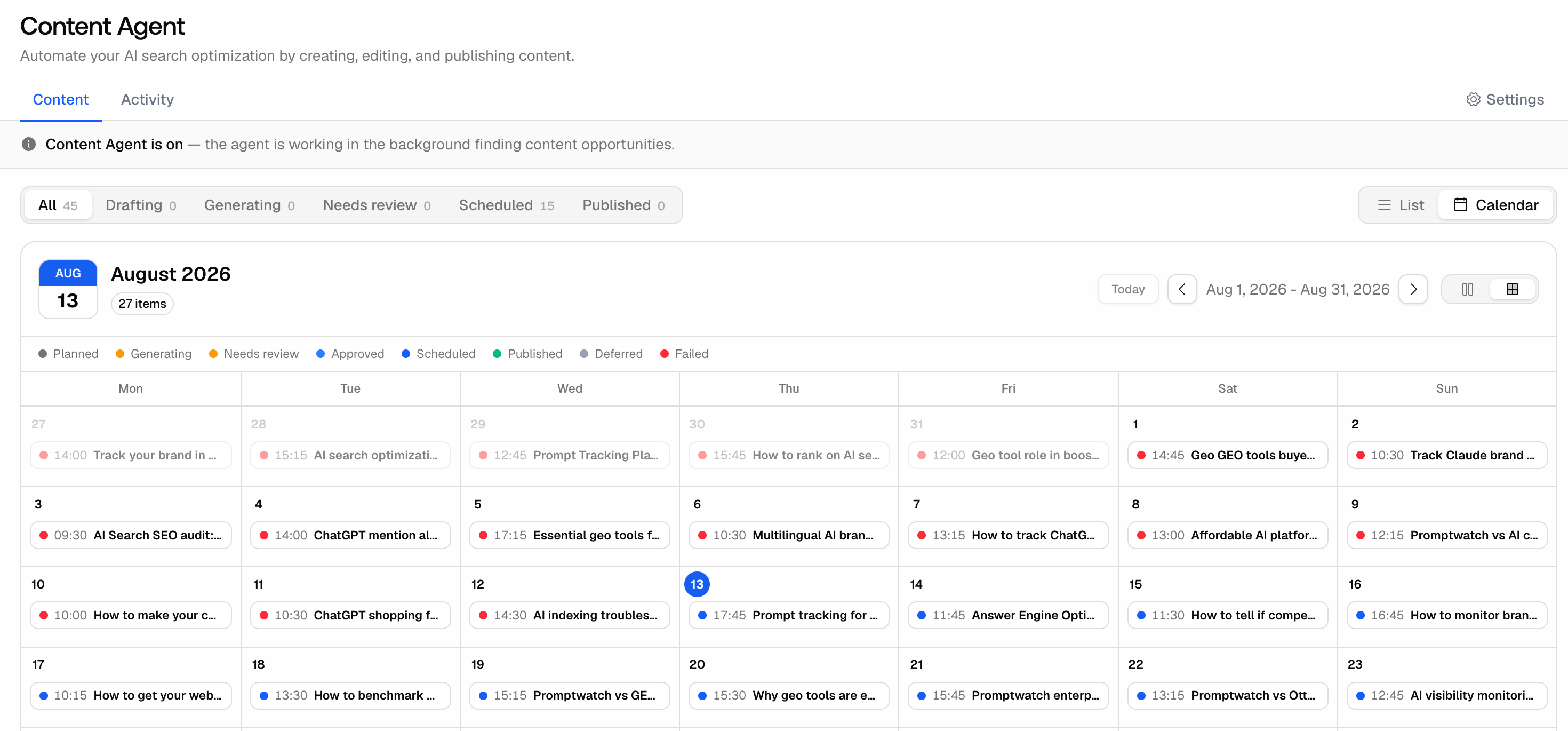Click the List view lines icon
The image size is (1568, 731).
(x=1384, y=205)
